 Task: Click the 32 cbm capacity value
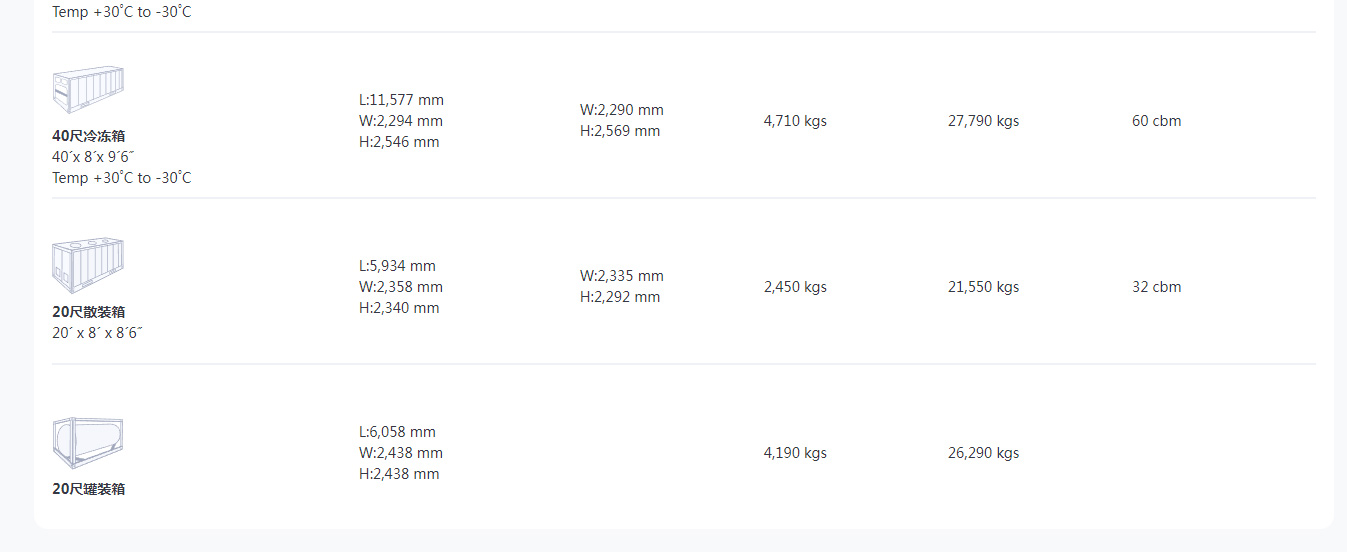1156,287
